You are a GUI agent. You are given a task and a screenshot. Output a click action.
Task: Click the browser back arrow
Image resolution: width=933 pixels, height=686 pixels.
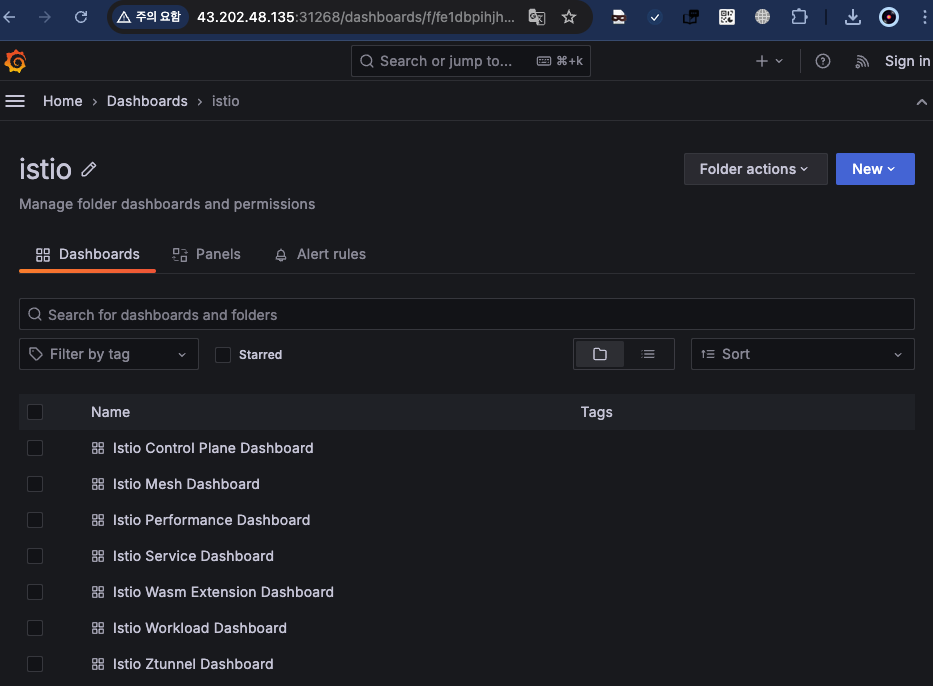click(x=10, y=17)
